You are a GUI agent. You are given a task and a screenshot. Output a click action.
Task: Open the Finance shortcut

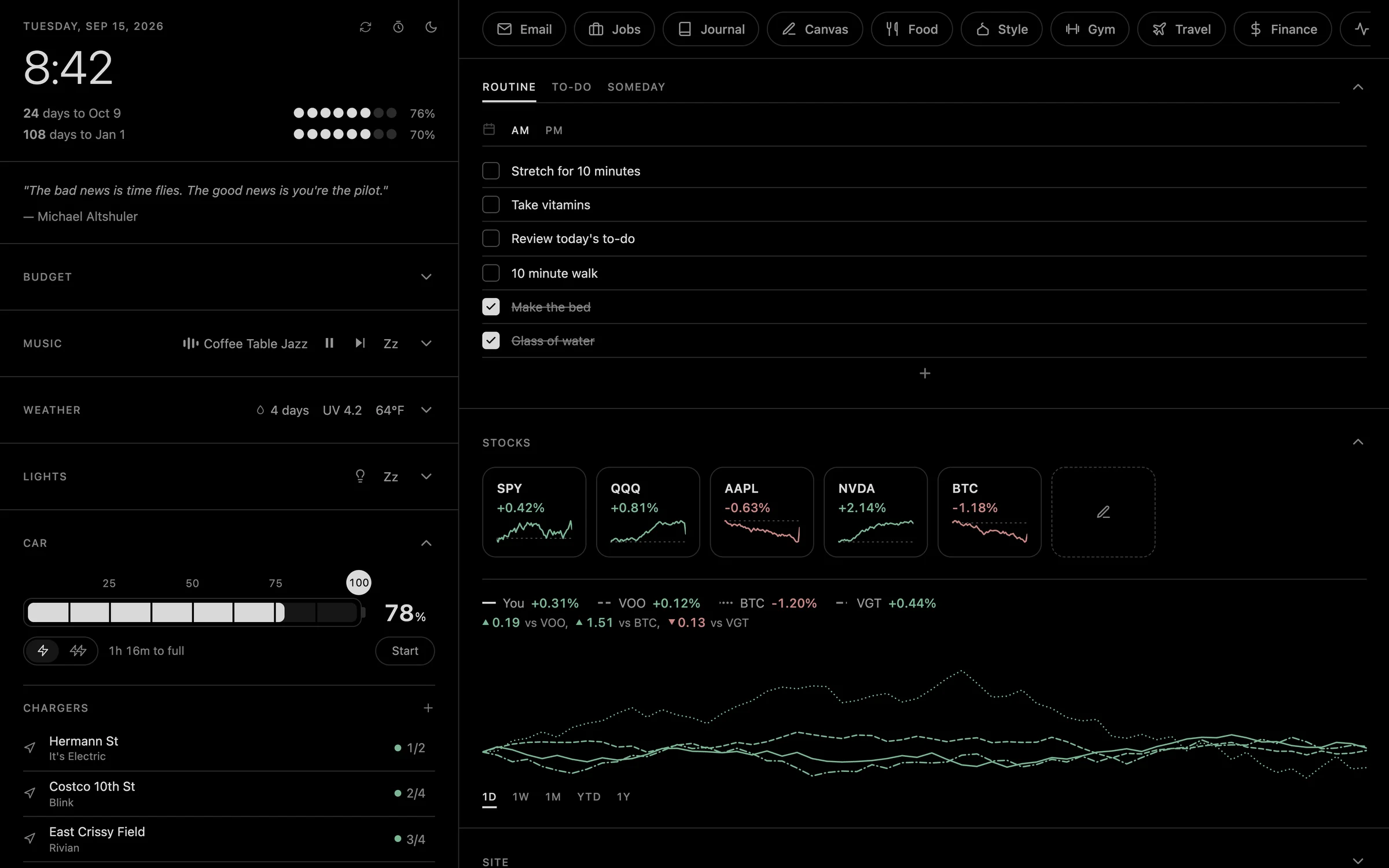1283,29
